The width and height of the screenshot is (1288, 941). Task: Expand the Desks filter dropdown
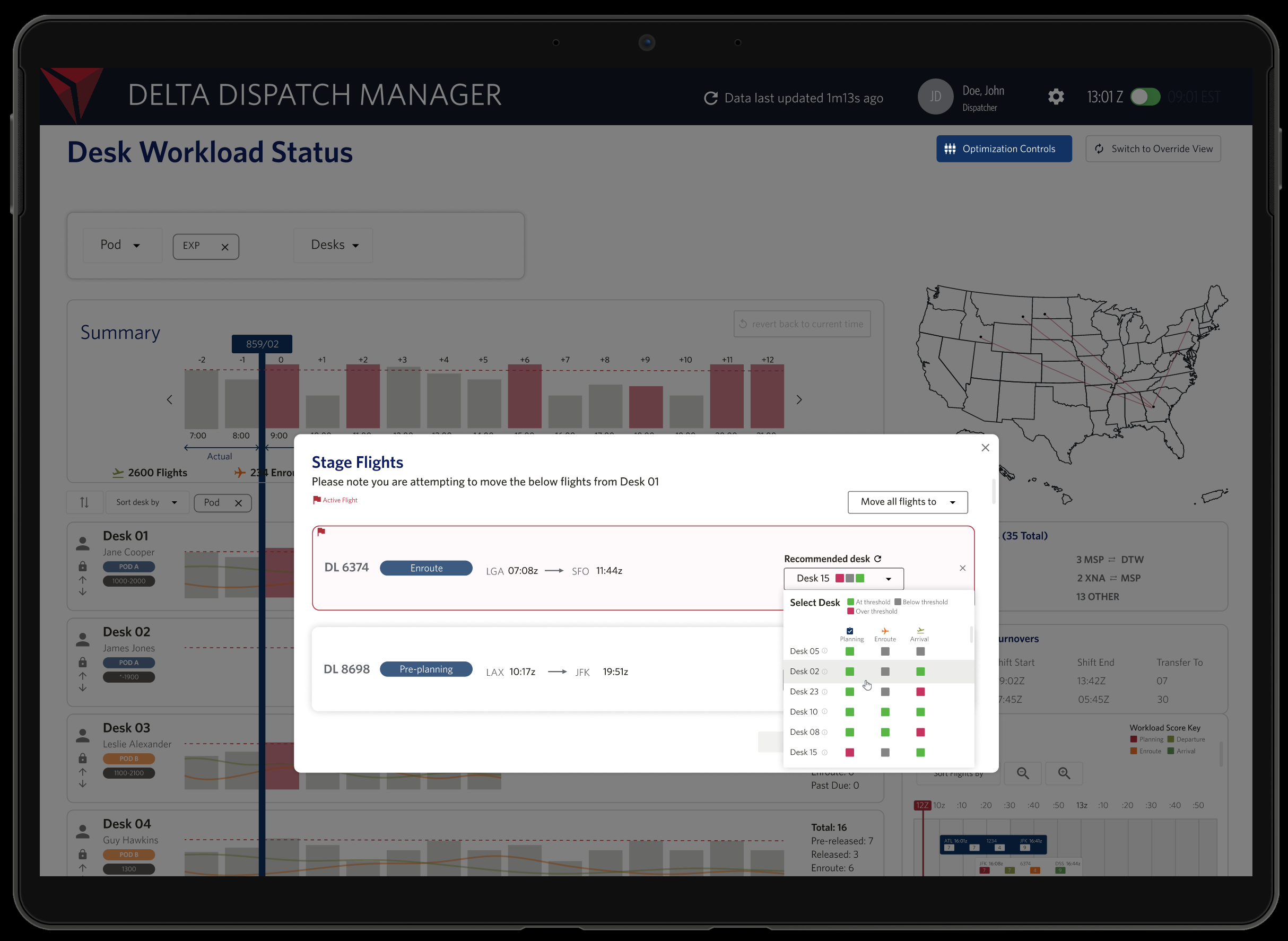click(334, 245)
